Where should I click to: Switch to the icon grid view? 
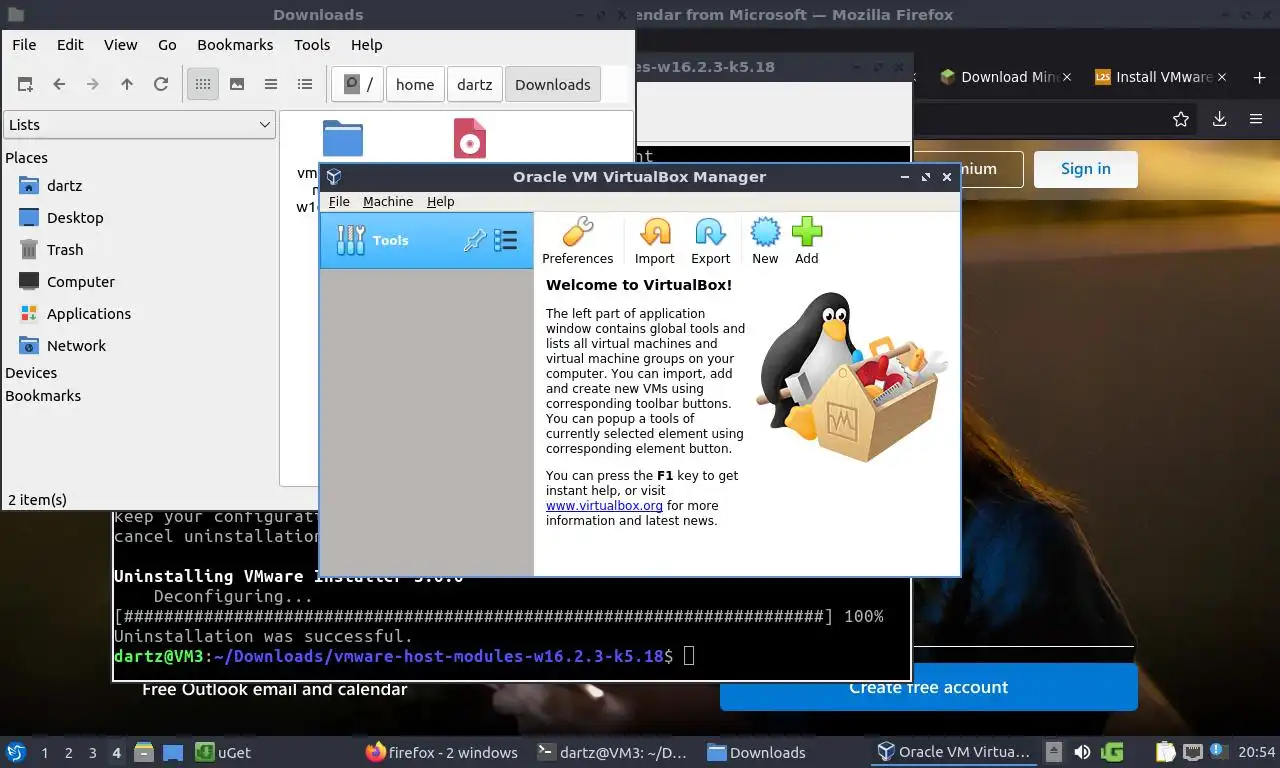pyautogui.click(x=203, y=85)
